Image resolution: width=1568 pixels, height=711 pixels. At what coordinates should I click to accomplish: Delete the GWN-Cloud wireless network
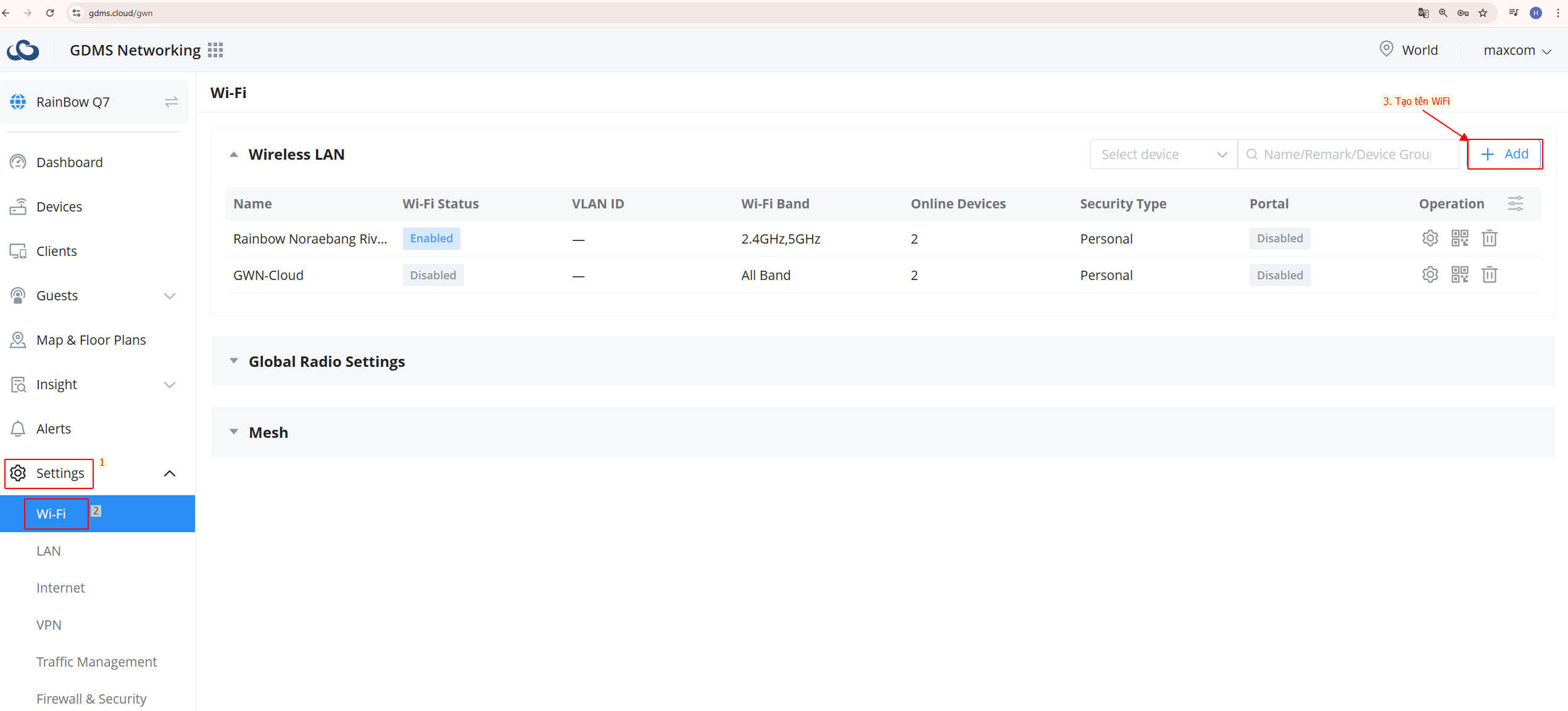coord(1489,274)
